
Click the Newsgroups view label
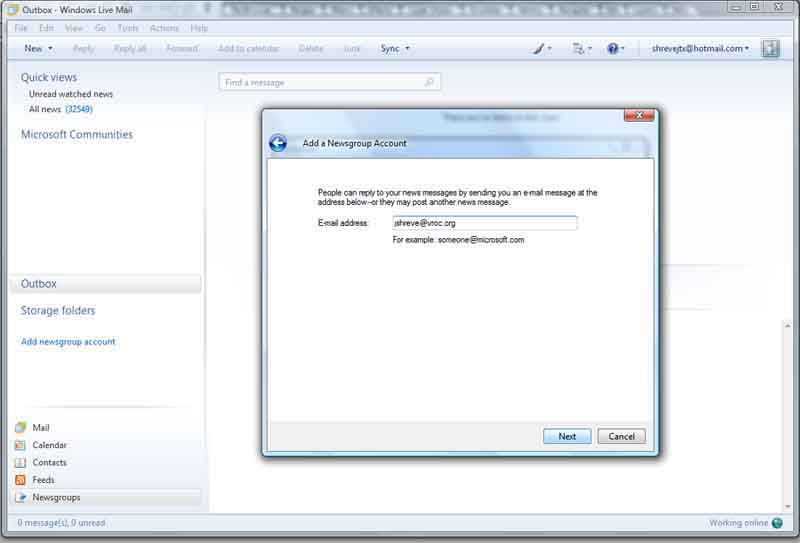click(x=56, y=497)
